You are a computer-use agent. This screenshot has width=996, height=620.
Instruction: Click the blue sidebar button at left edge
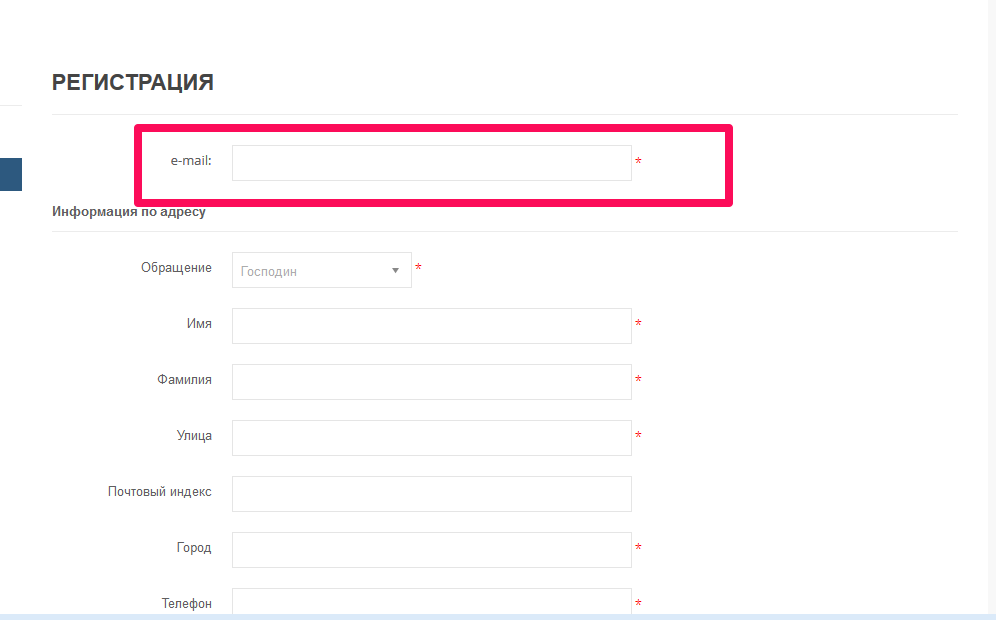[11, 175]
